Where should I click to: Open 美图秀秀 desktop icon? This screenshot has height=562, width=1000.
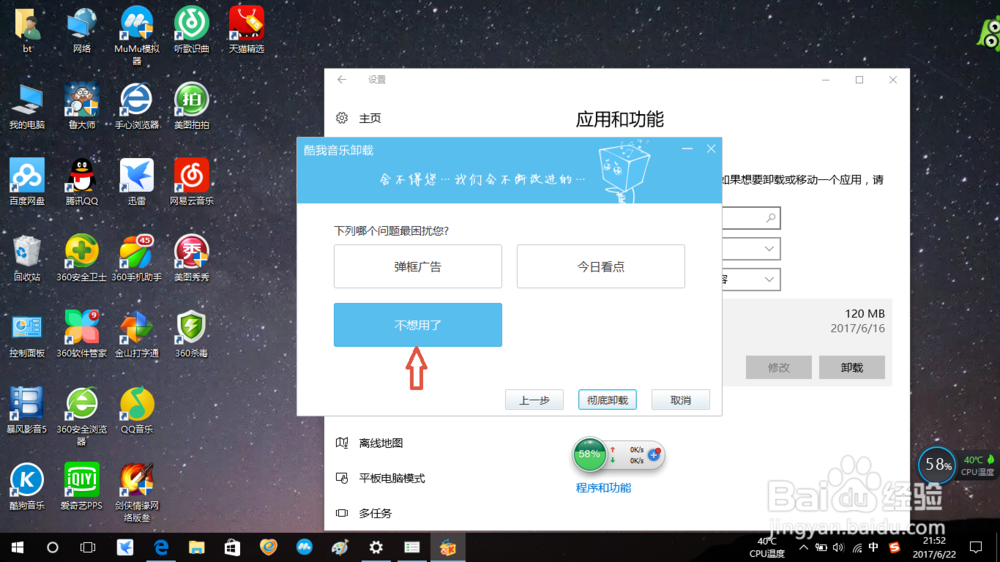[x=191, y=258]
